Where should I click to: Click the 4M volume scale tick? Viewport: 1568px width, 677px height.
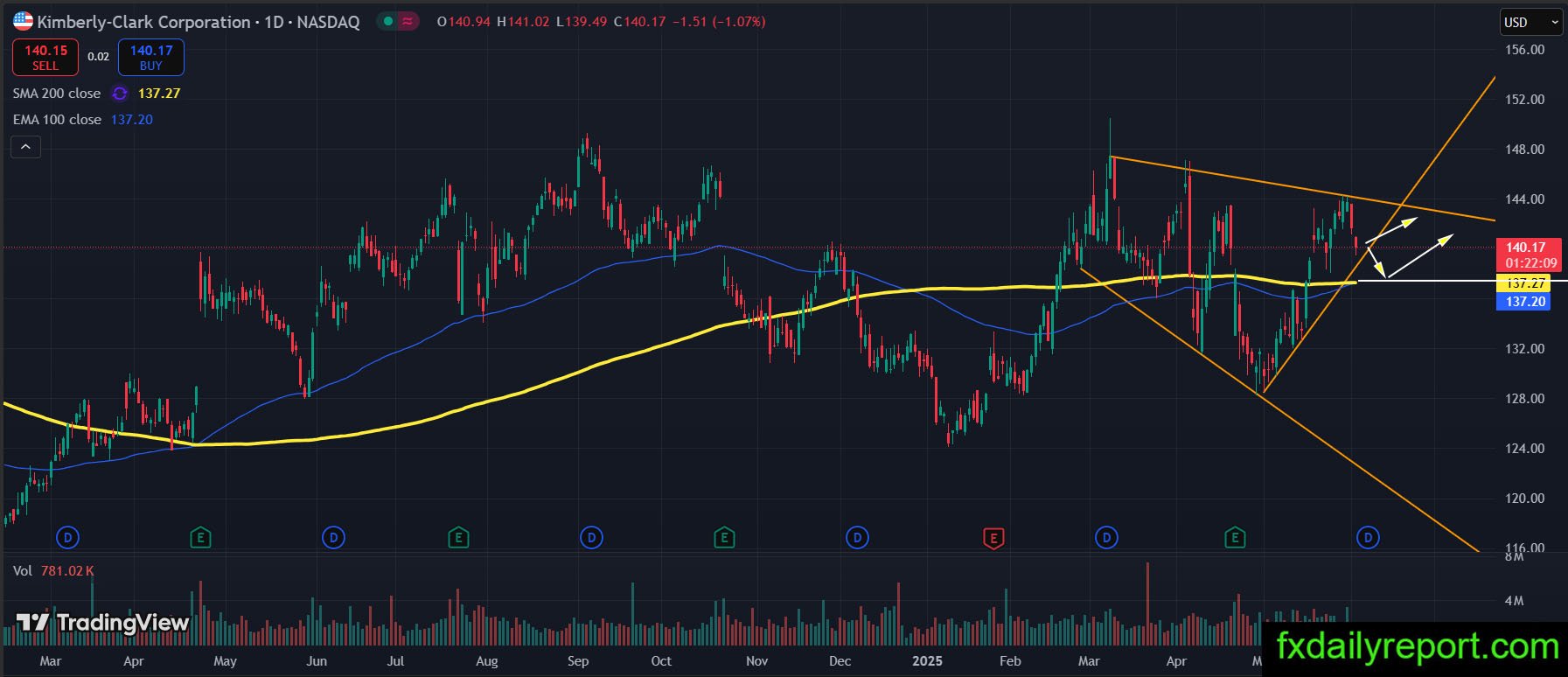(1515, 601)
